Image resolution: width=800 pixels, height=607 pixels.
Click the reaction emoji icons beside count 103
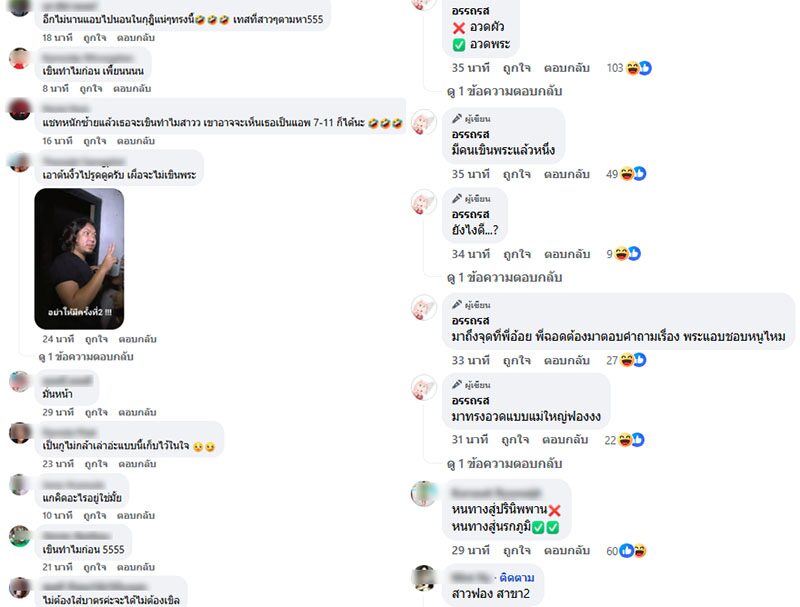click(x=639, y=68)
